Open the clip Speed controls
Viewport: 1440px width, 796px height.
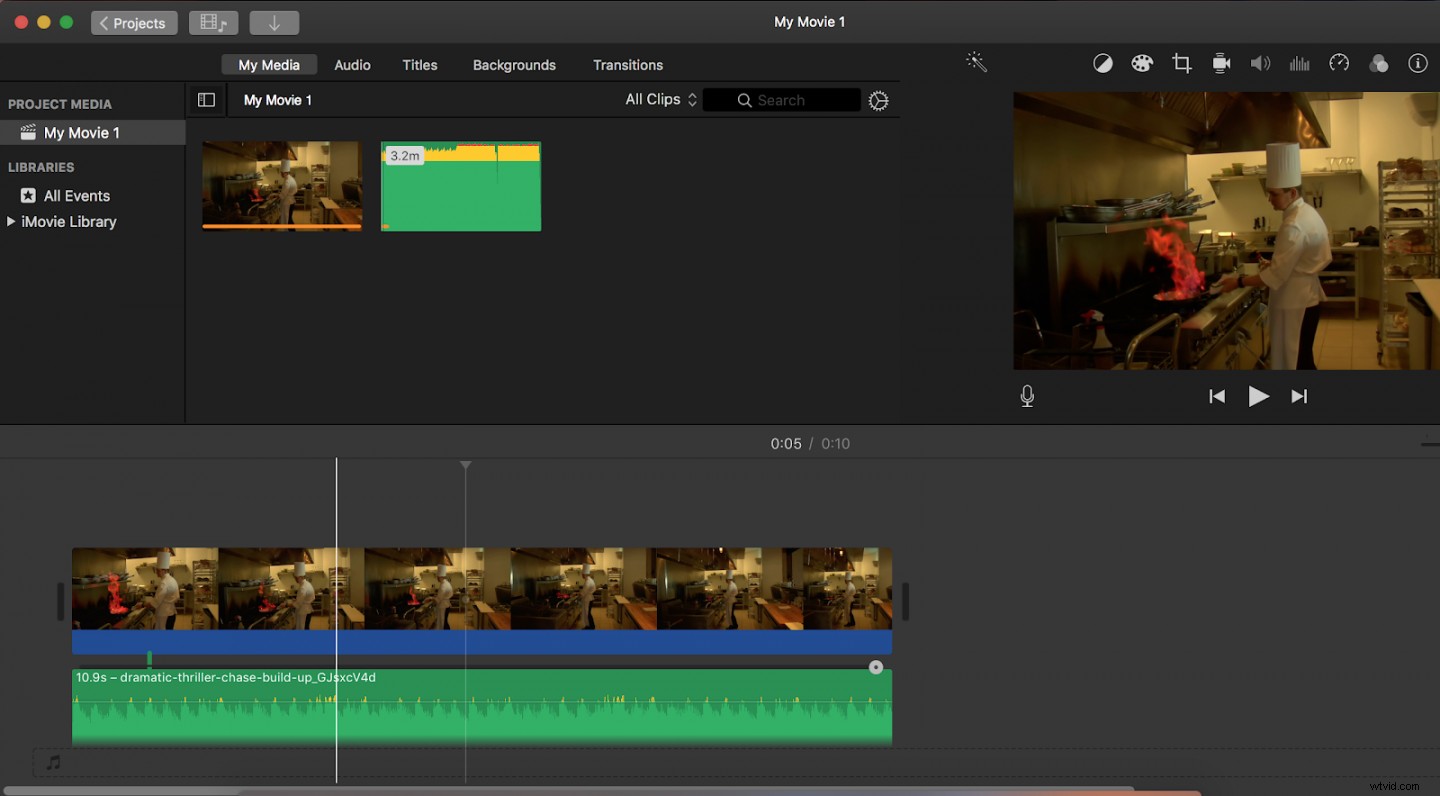pos(1339,62)
